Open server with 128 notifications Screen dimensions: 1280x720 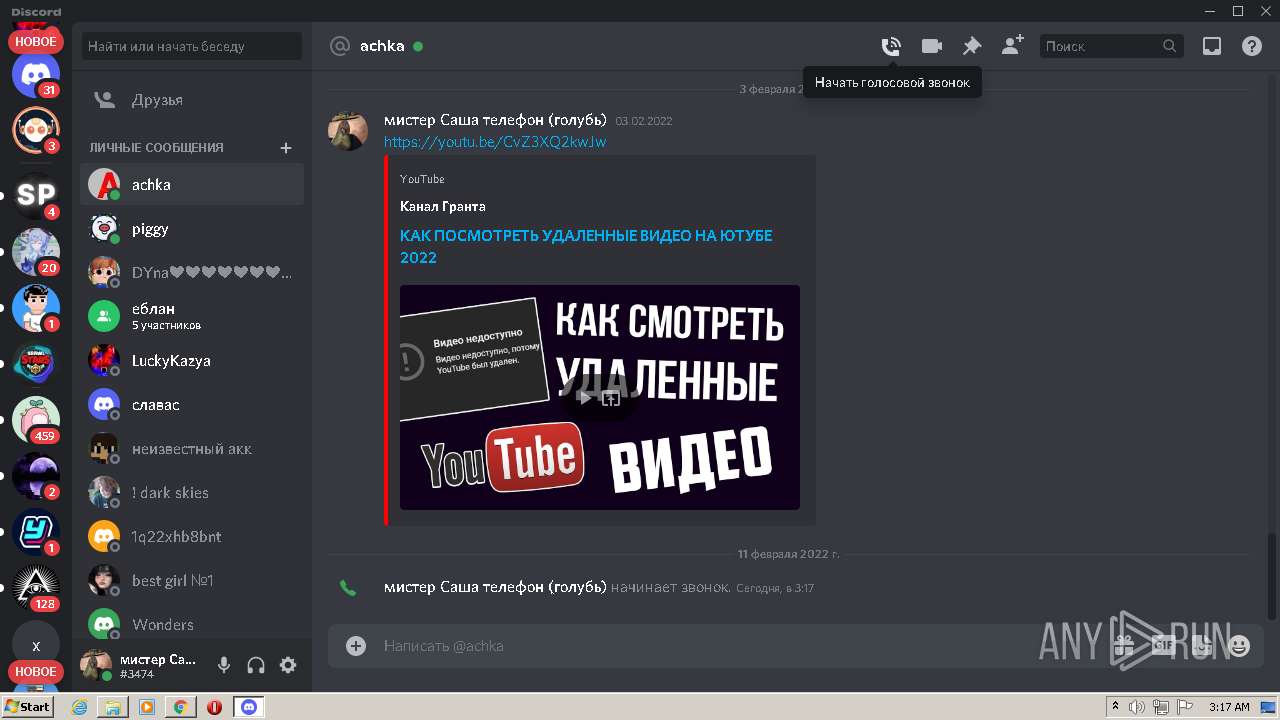[x=36, y=587]
